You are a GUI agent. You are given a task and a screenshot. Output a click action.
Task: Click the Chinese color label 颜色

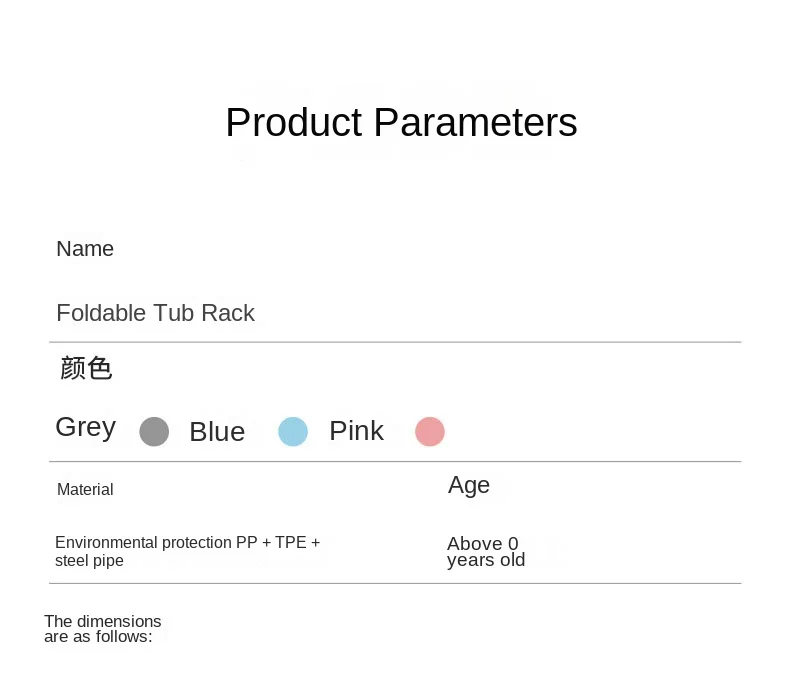click(x=86, y=368)
